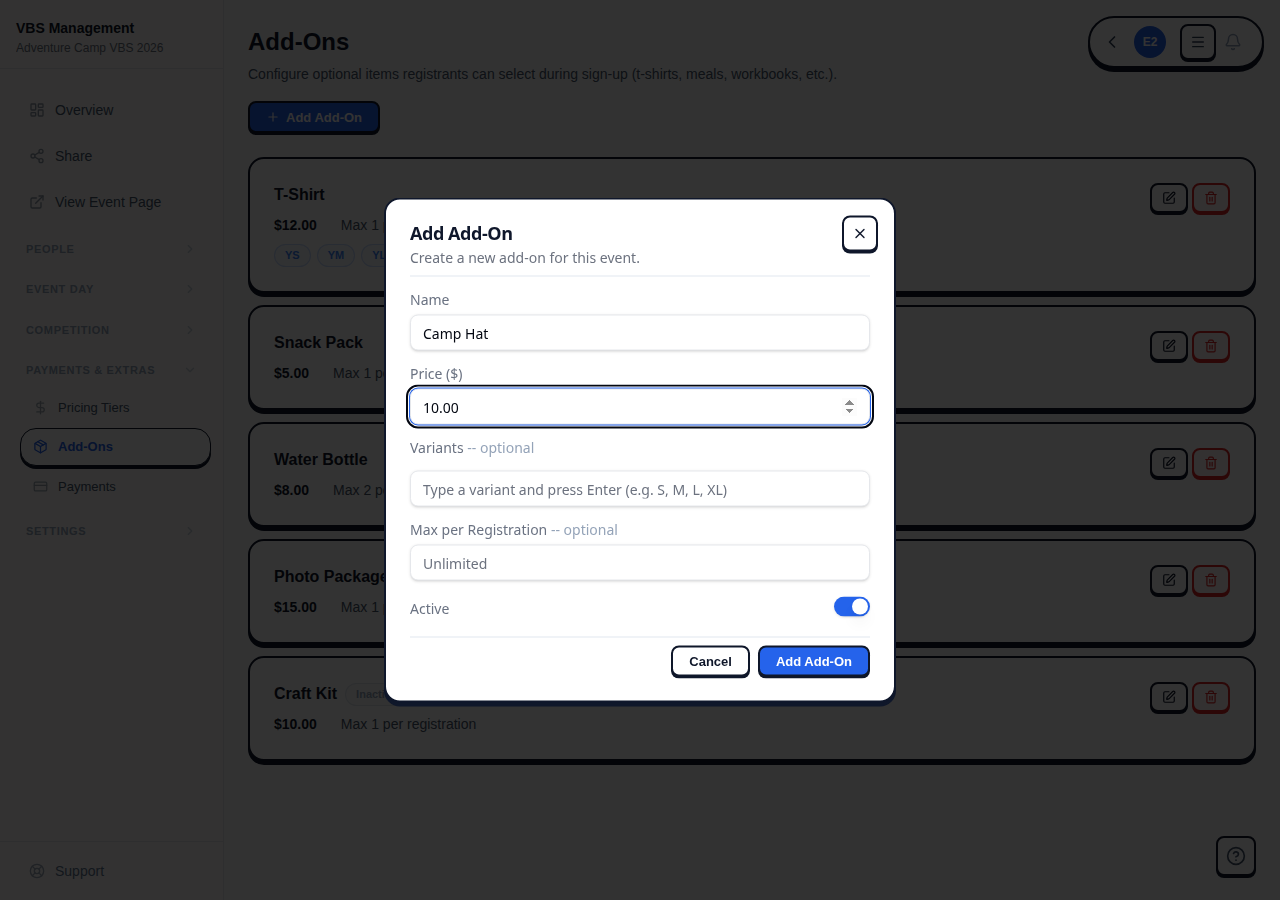Screen dimensions: 1280x900
Task: Expand the SETTINGS section
Action: 110,531
